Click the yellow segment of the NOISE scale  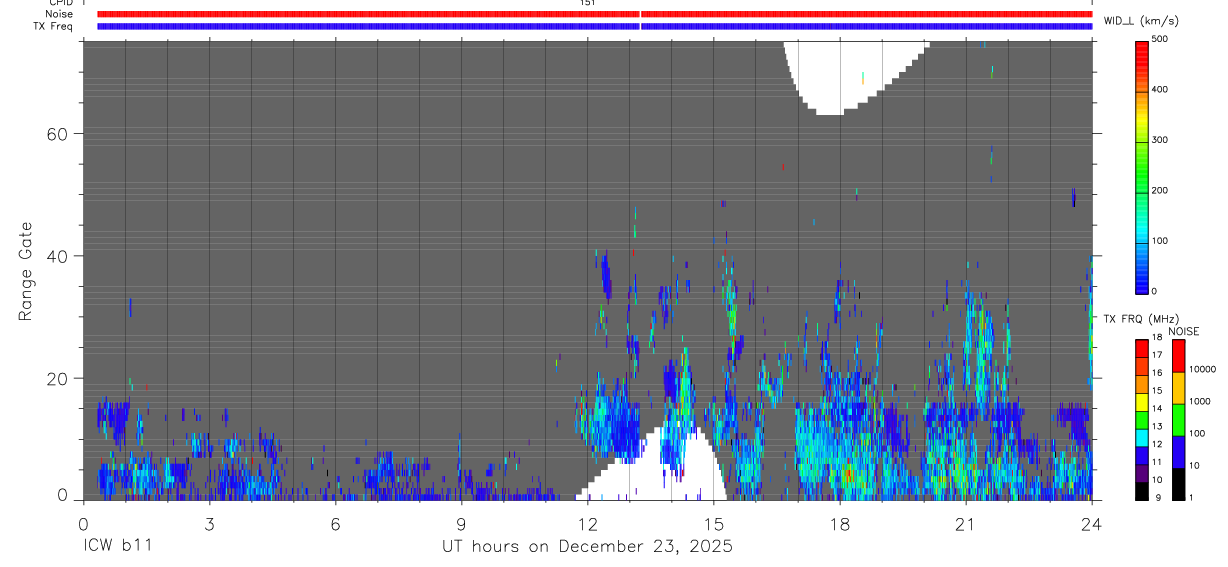tap(1178, 388)
